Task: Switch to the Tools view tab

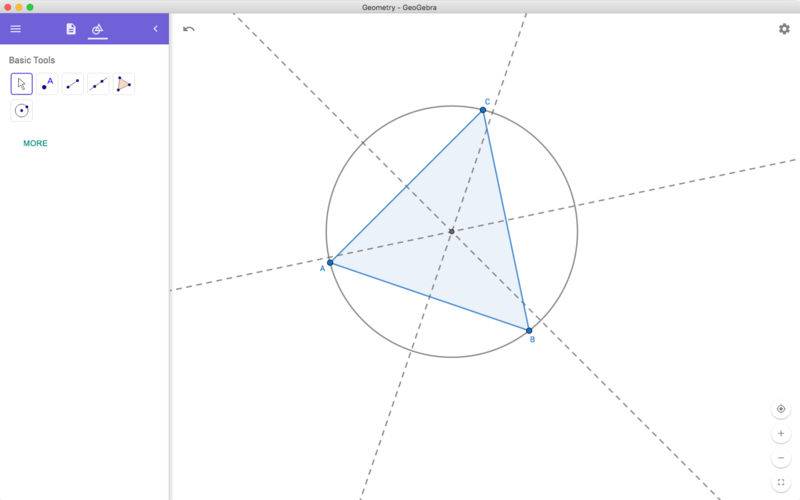Action: pyautogui.click(x=97, y=29)
